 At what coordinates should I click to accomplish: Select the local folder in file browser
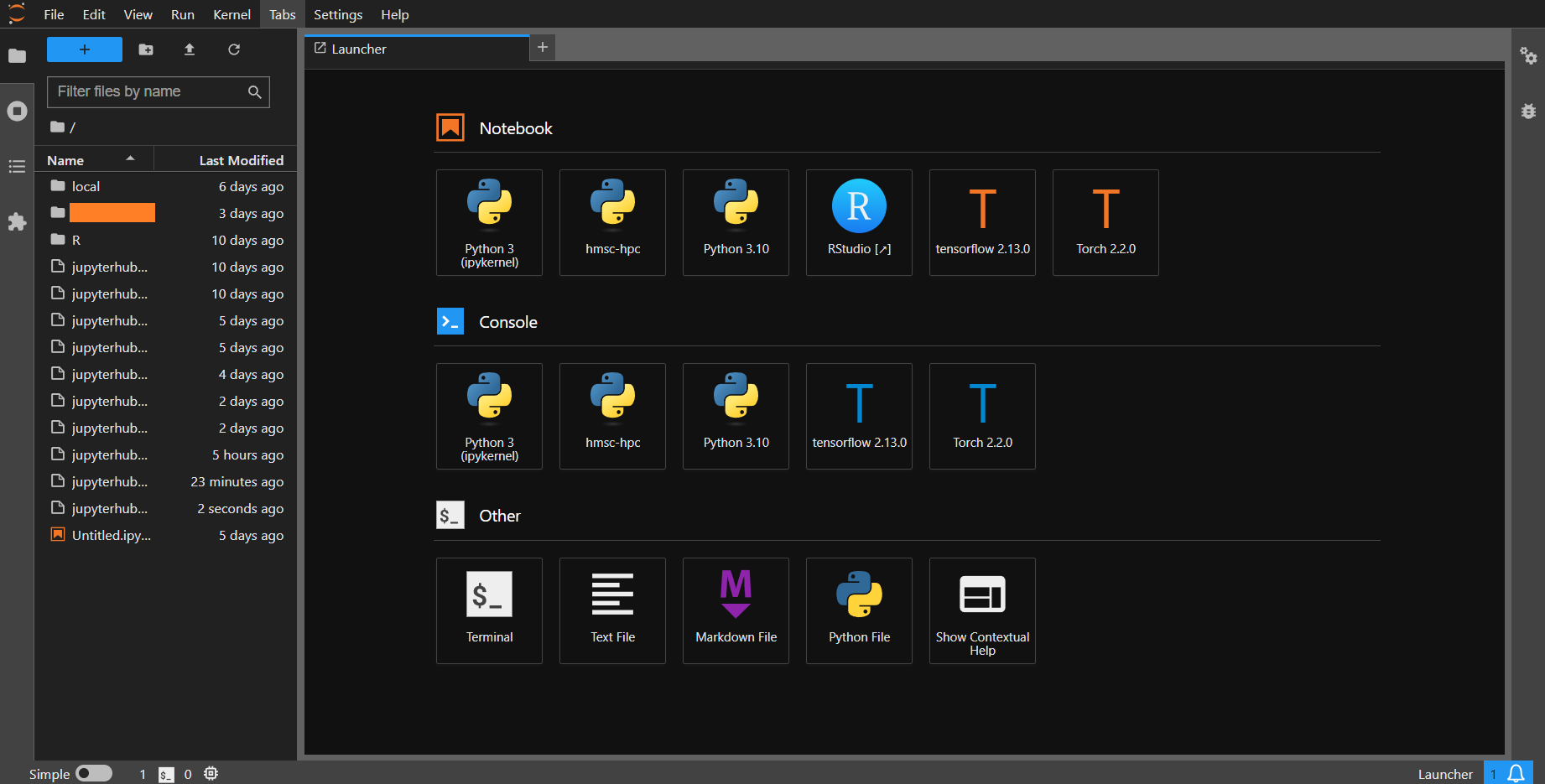coord(86,186)
